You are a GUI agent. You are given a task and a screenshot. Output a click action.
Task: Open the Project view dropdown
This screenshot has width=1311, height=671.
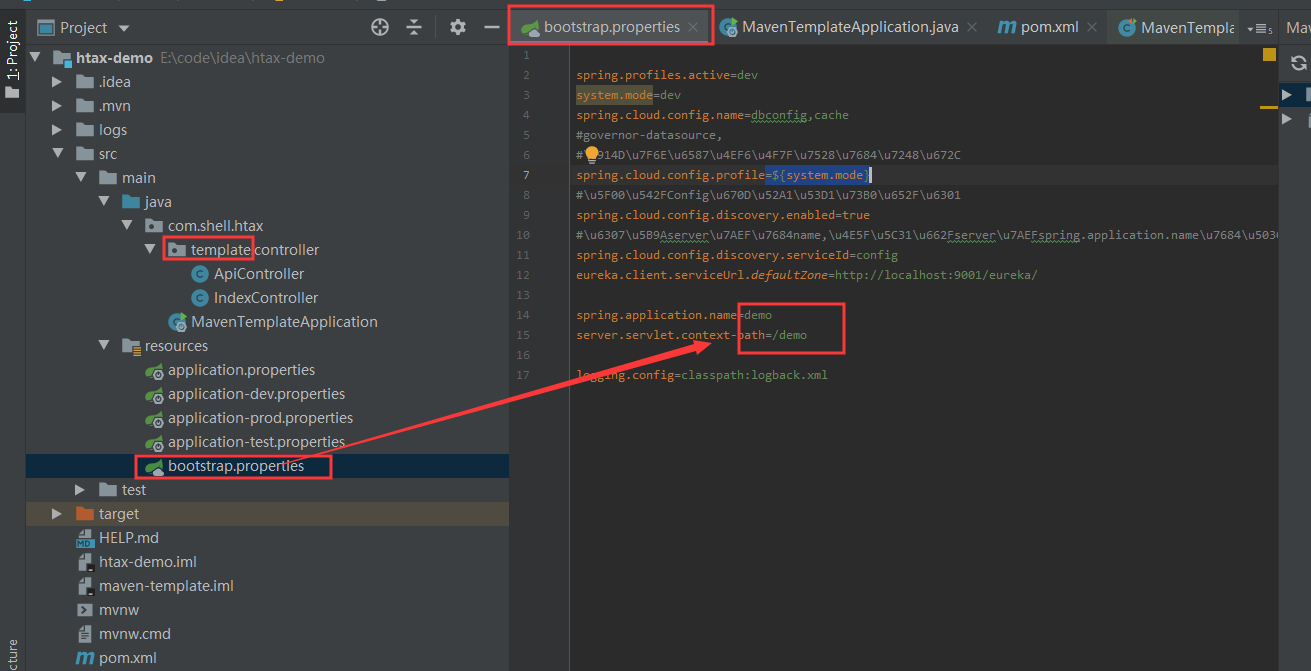pyautogui.click(x=124, y=28)
